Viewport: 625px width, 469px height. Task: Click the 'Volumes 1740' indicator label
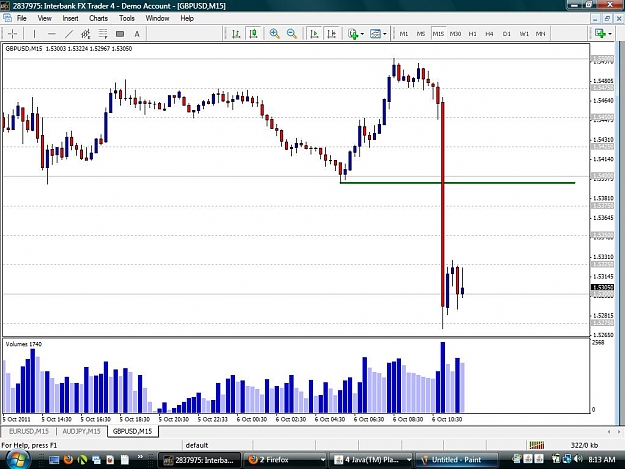point(24,344)
